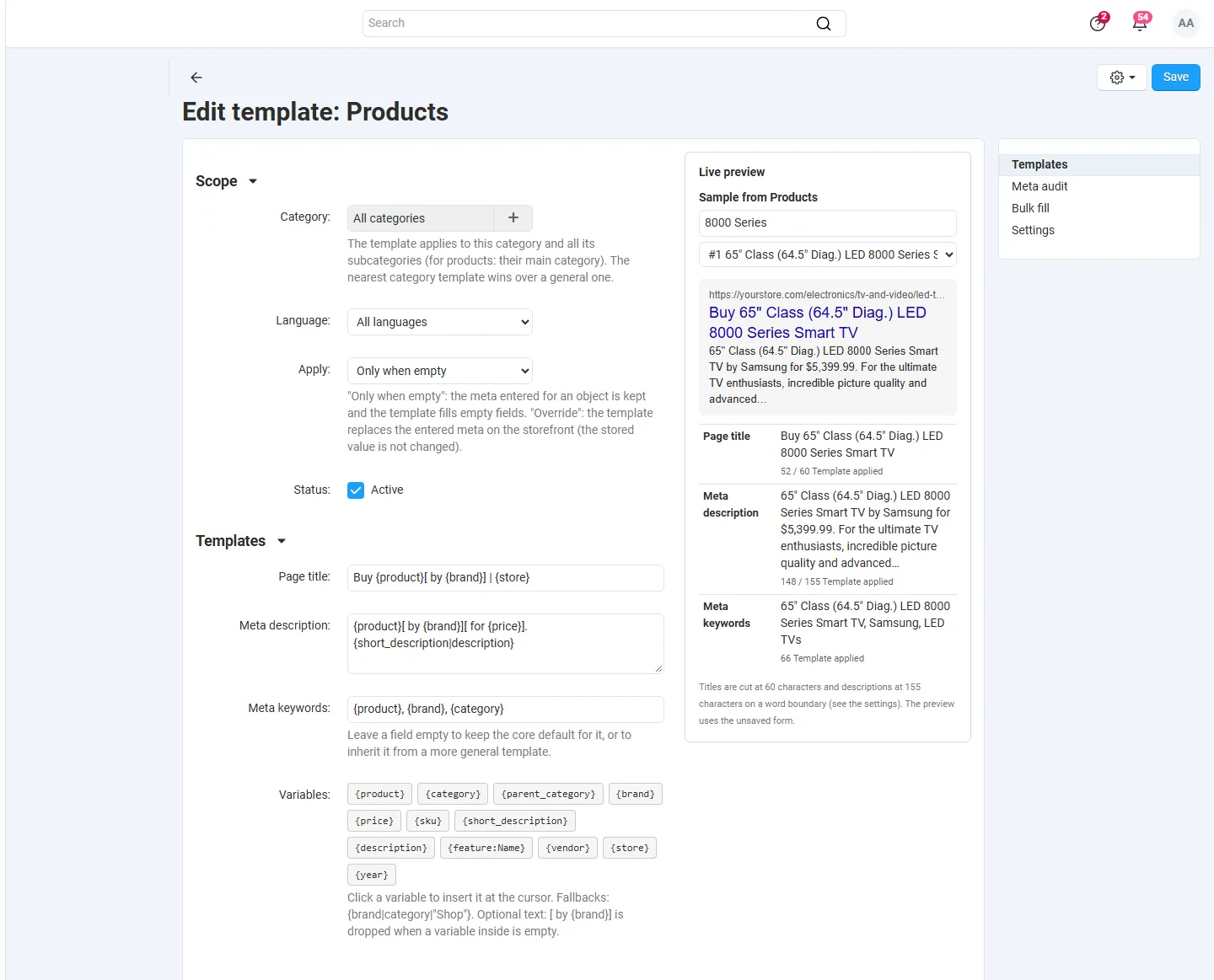Click the '148 / 155 Template applied' text
The width and height of the screenshot is (1214, 980).
coord(836,582)
